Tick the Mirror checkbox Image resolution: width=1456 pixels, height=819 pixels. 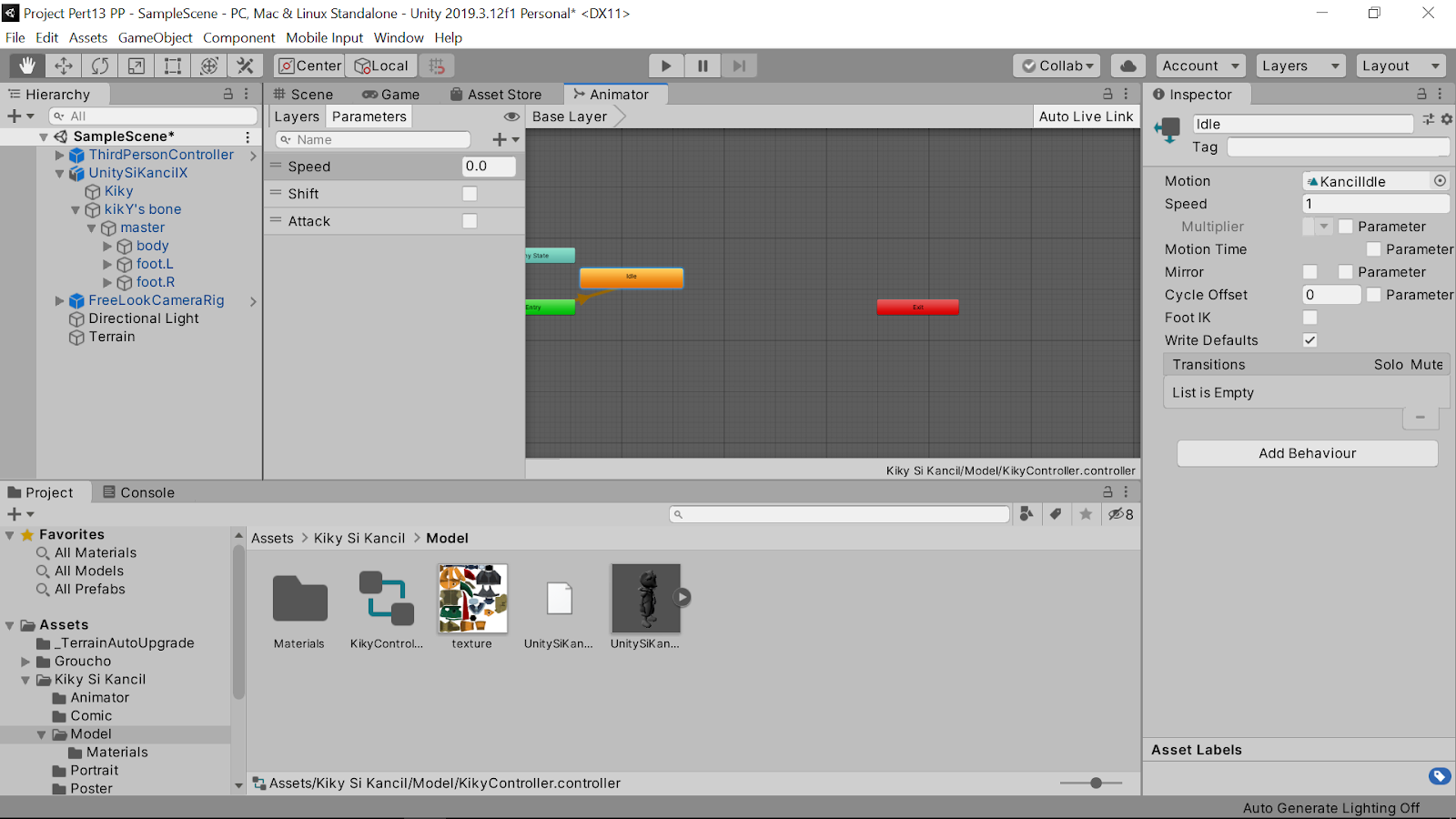pos(1310,272)
